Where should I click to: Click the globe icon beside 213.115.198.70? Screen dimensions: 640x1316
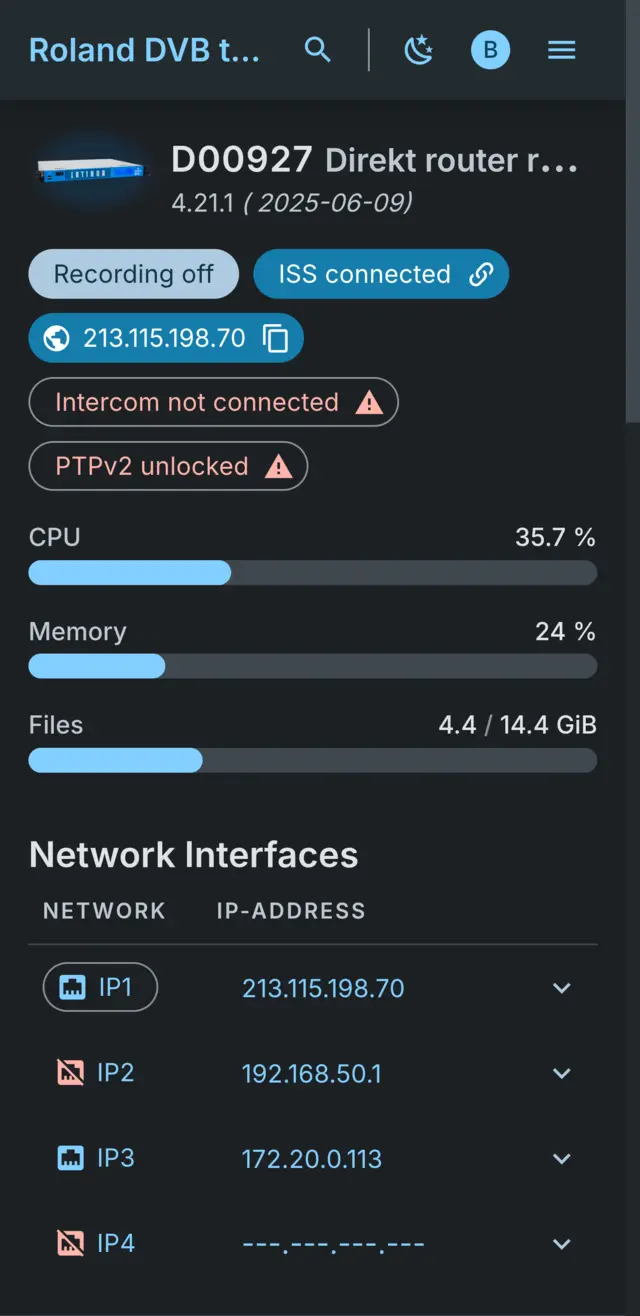pos(56,338)
